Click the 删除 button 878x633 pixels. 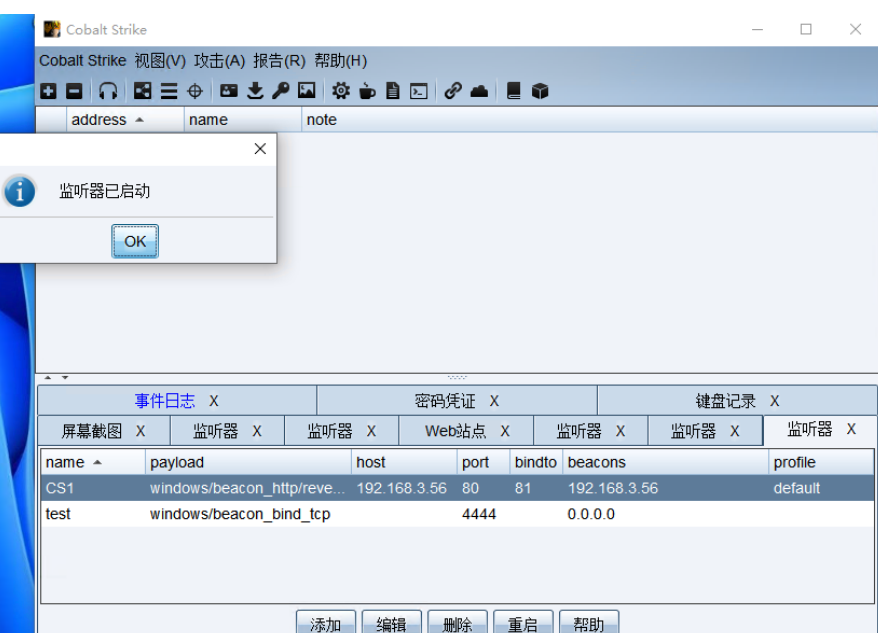point(457,623)
